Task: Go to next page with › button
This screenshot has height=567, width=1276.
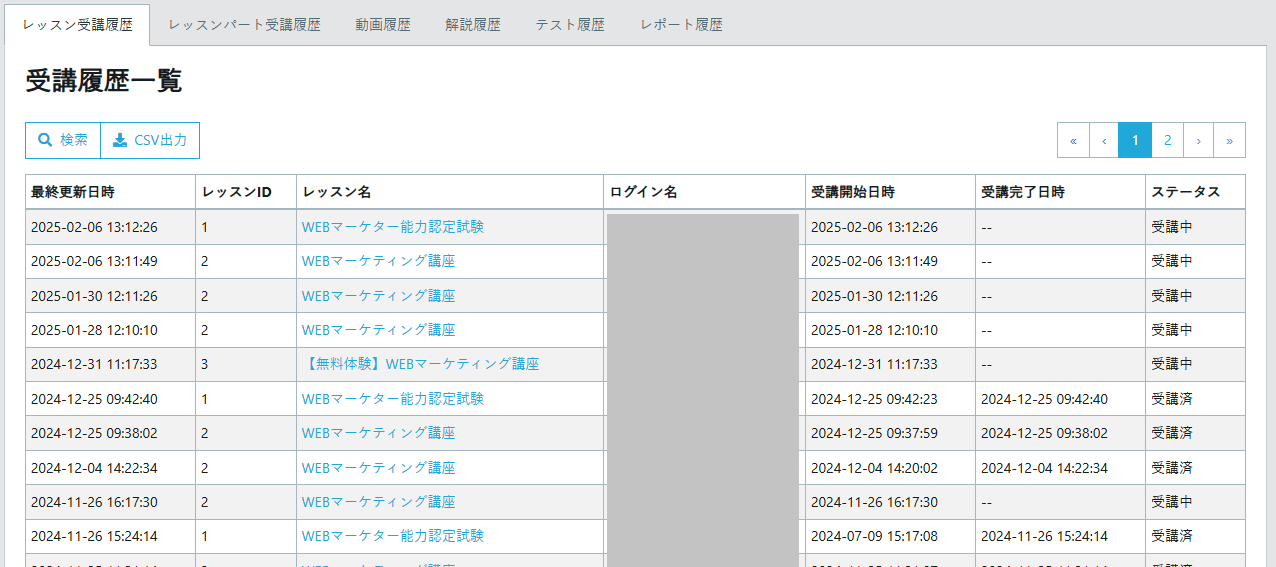Action: click(1198, 140)
